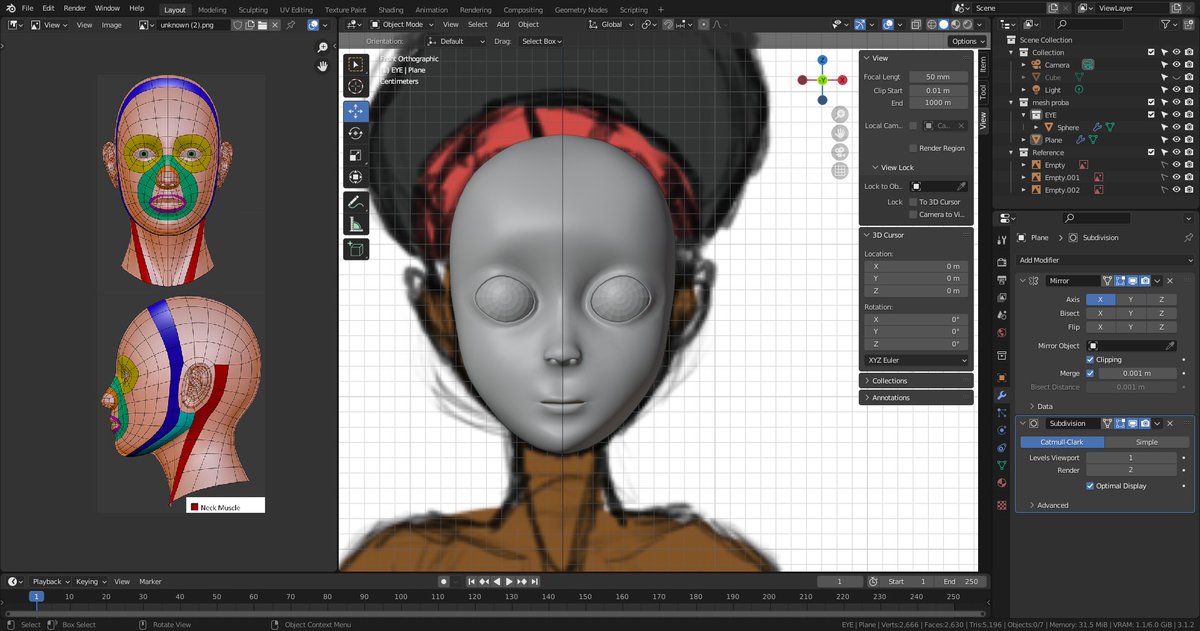Expand the Advanced section of Subdivision modifier
The image size is (1200, 631).
[x=1048, y=505]
